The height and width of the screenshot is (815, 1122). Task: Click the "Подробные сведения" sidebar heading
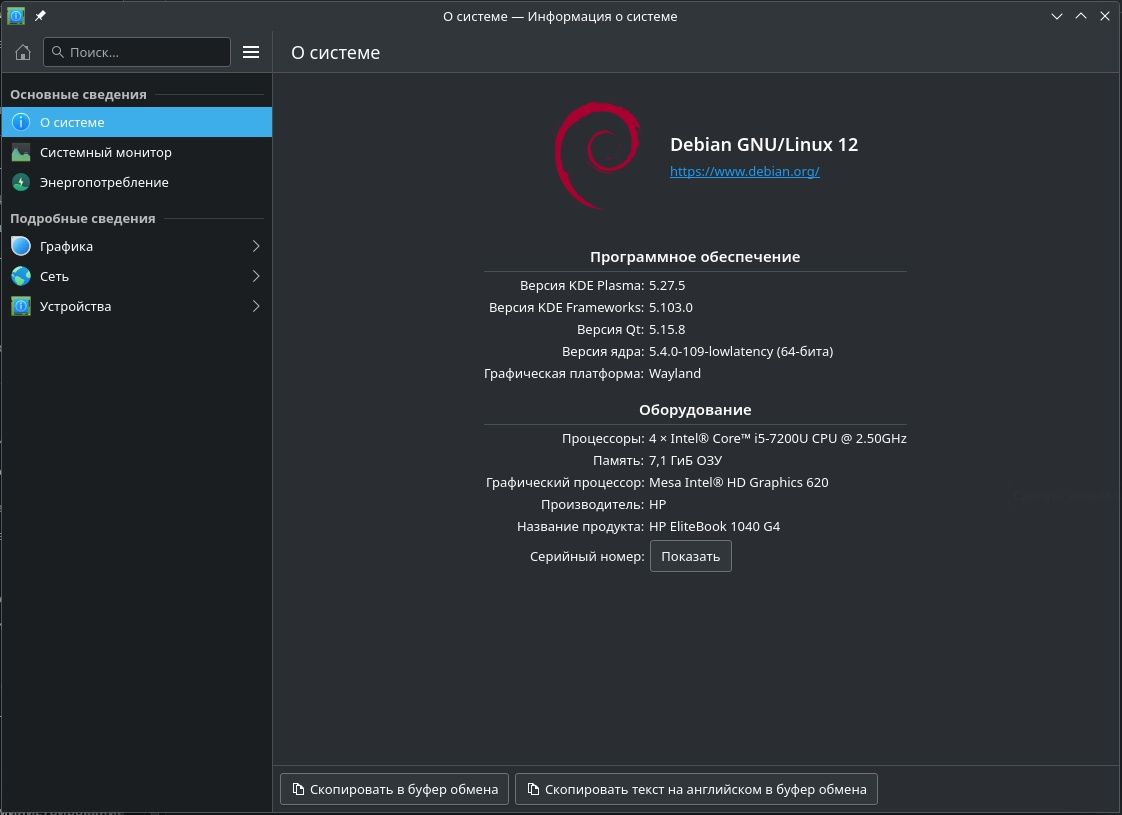(x=82, y=218)
